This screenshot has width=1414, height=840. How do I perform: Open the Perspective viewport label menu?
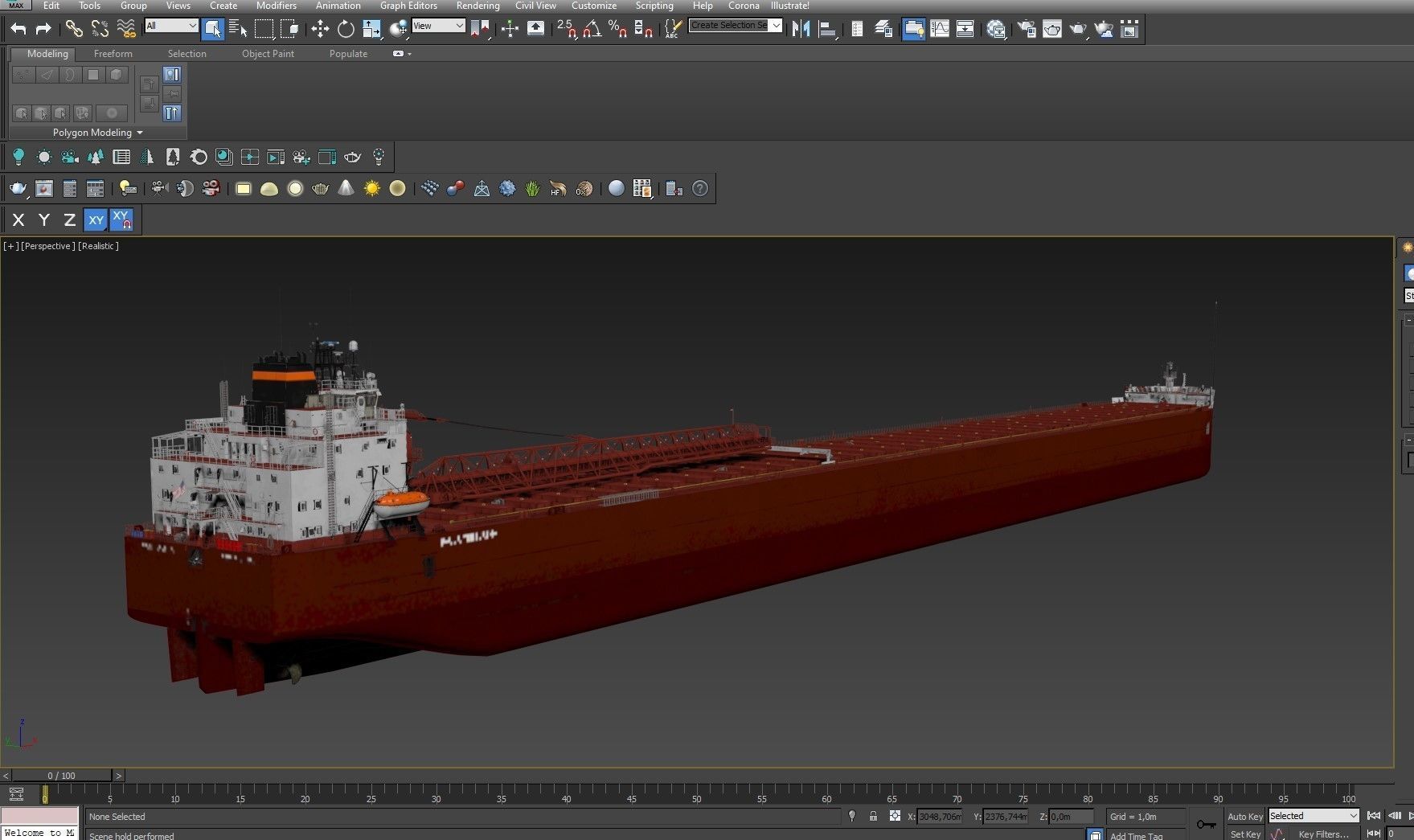(x=48, y=246)
